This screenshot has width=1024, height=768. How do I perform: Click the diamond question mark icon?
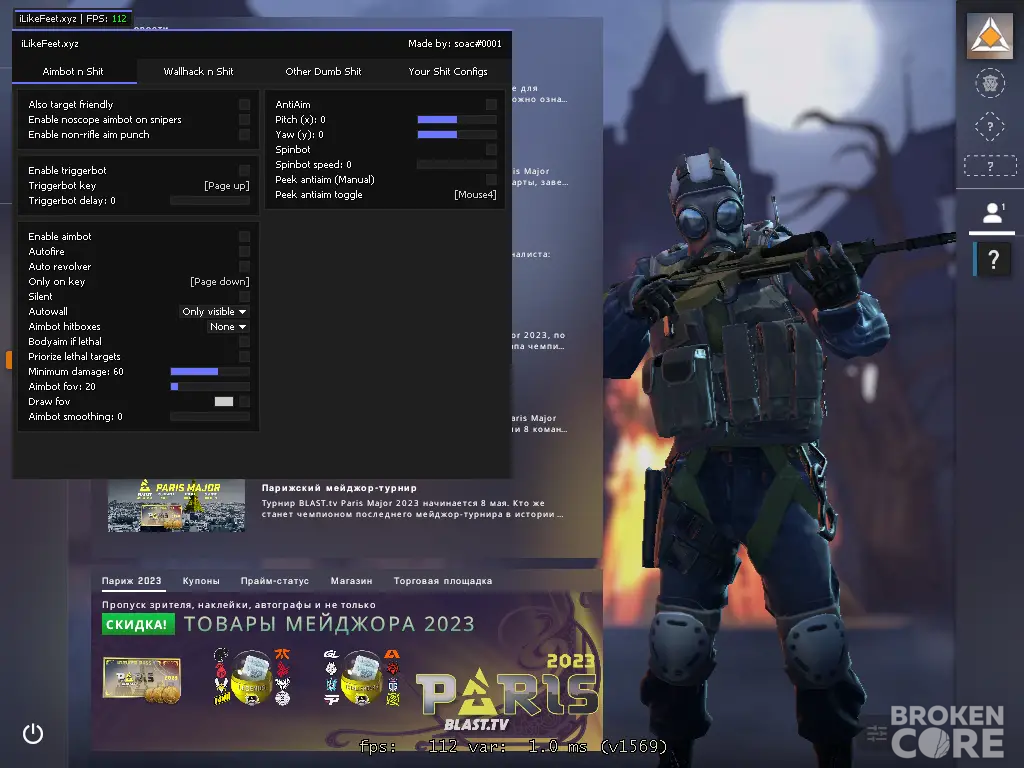pos(990,126)
